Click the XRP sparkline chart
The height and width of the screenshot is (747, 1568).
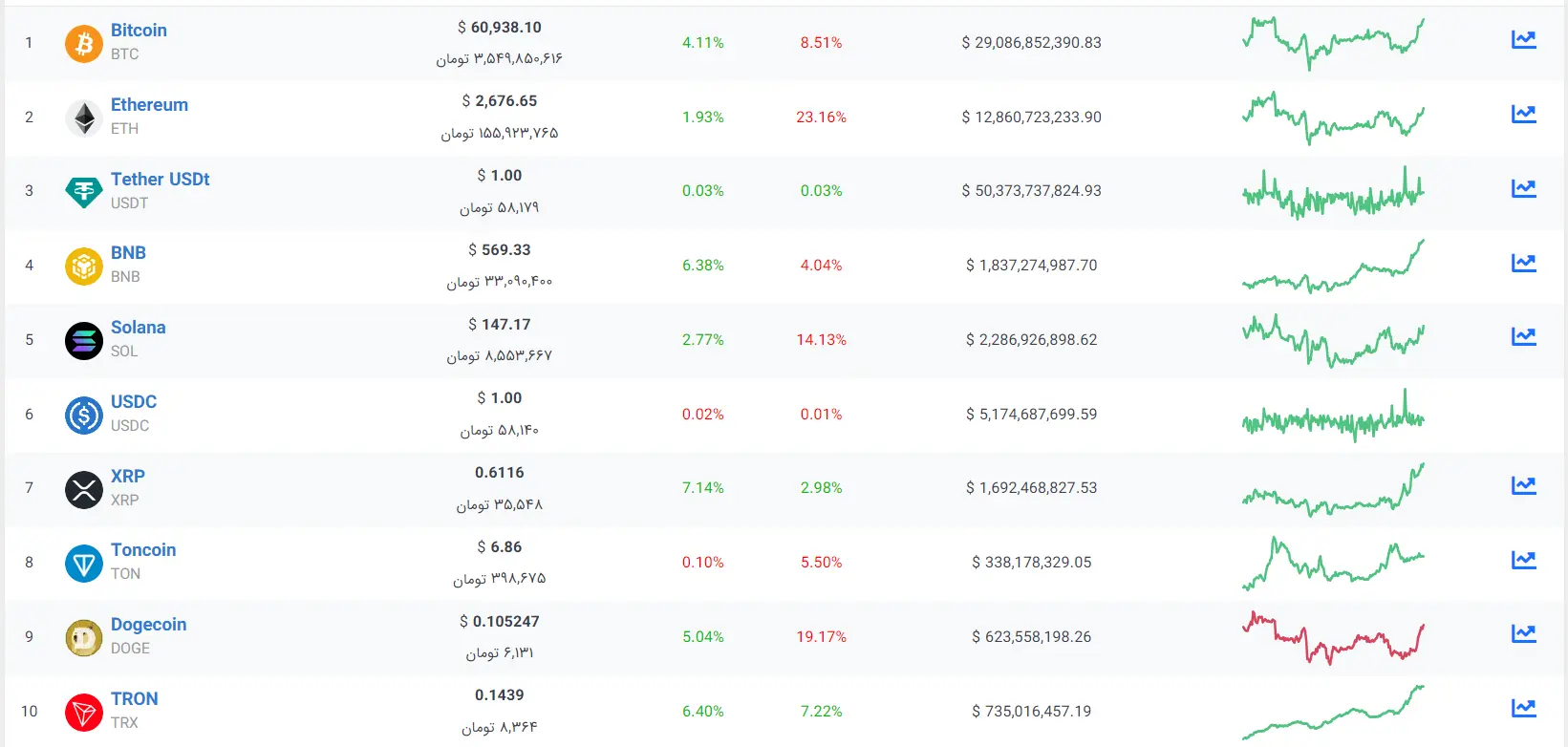coord(1333,489)
